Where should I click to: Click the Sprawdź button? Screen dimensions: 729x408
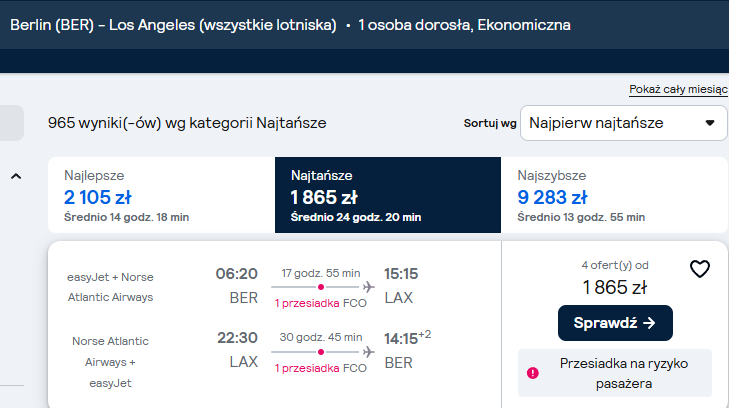click(x=615, y=323)
